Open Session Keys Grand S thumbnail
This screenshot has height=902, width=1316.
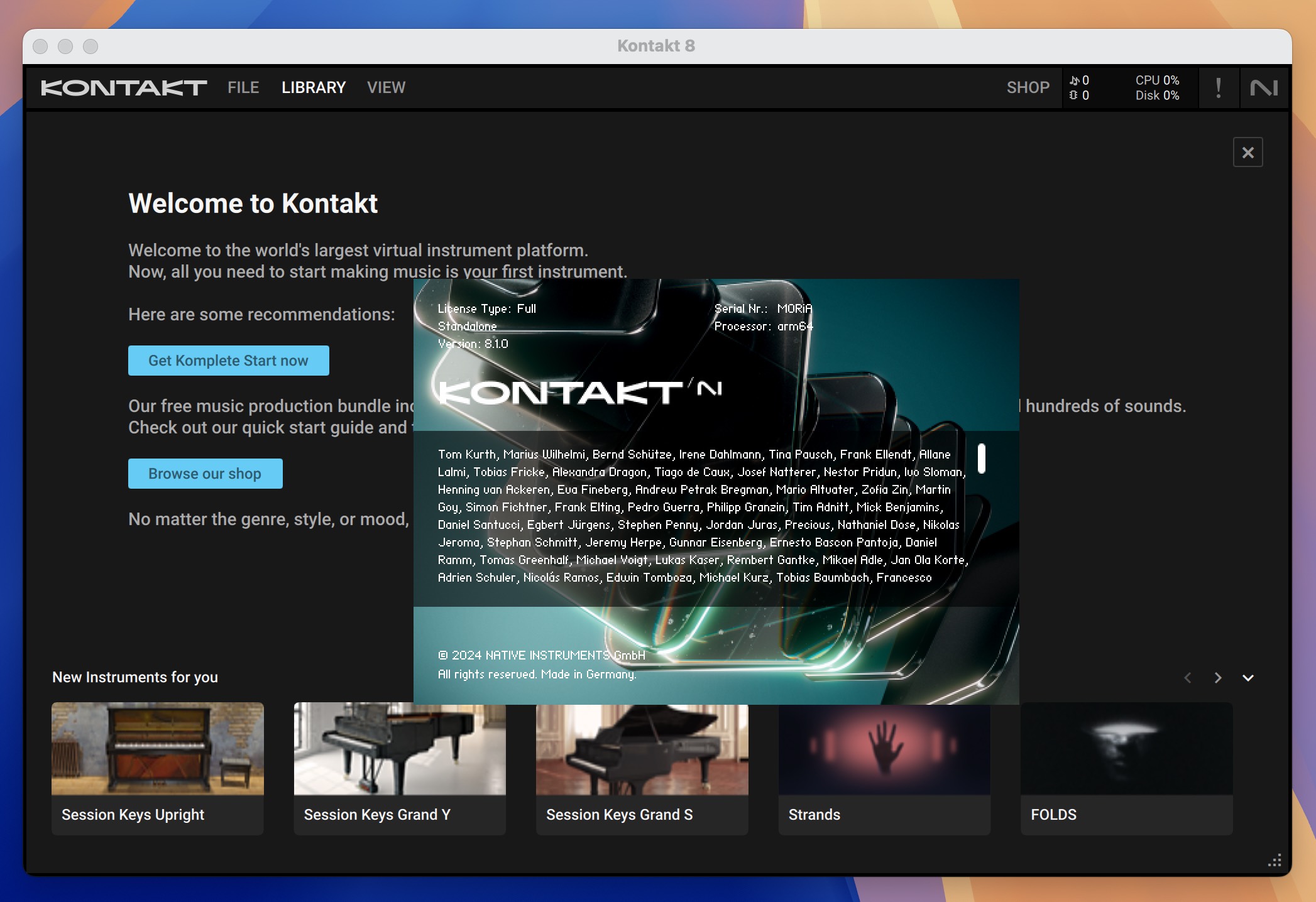click(642, 750)
